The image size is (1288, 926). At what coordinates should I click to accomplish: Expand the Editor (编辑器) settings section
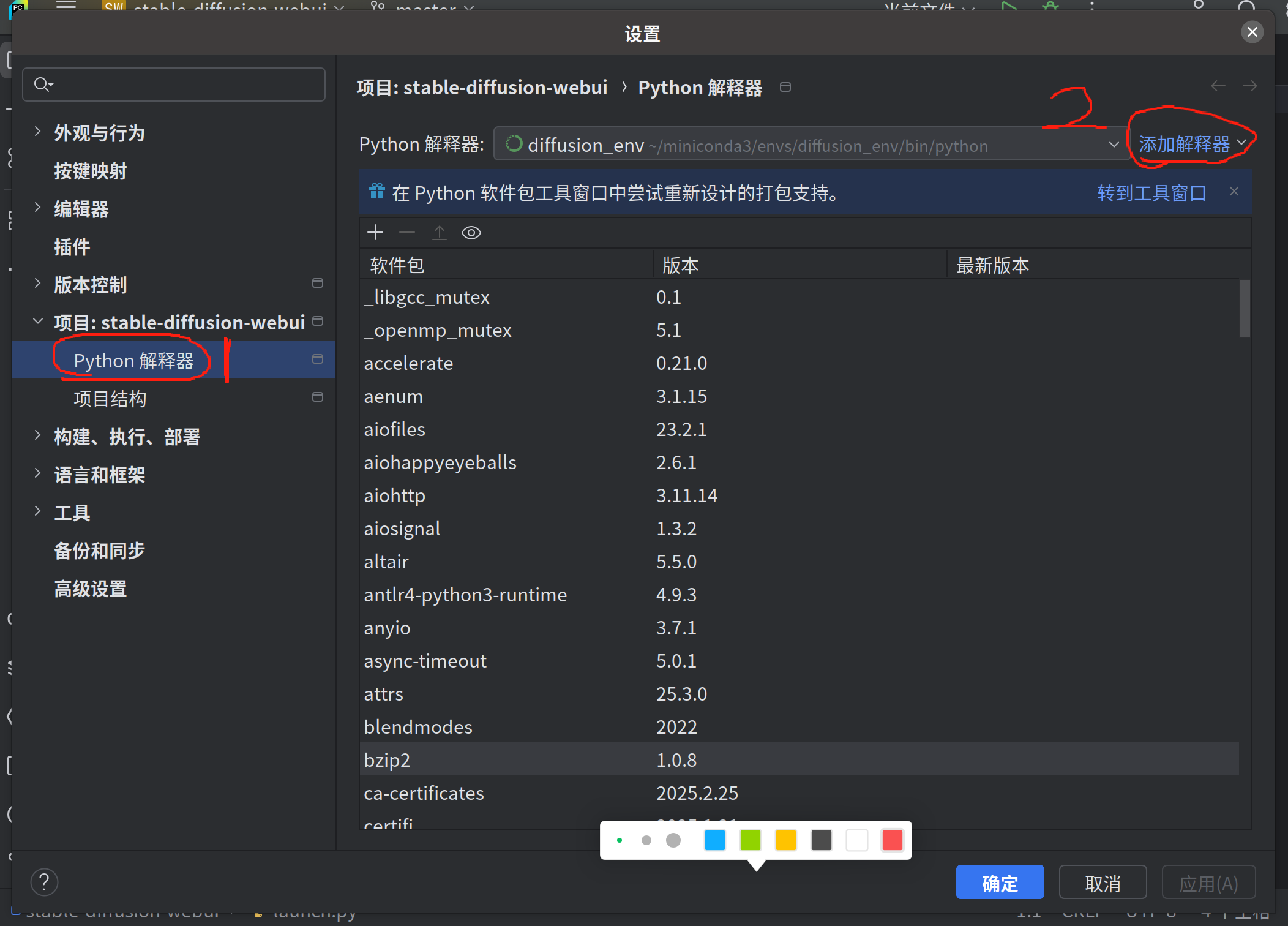pyautogui.click(x=37, y=208)
